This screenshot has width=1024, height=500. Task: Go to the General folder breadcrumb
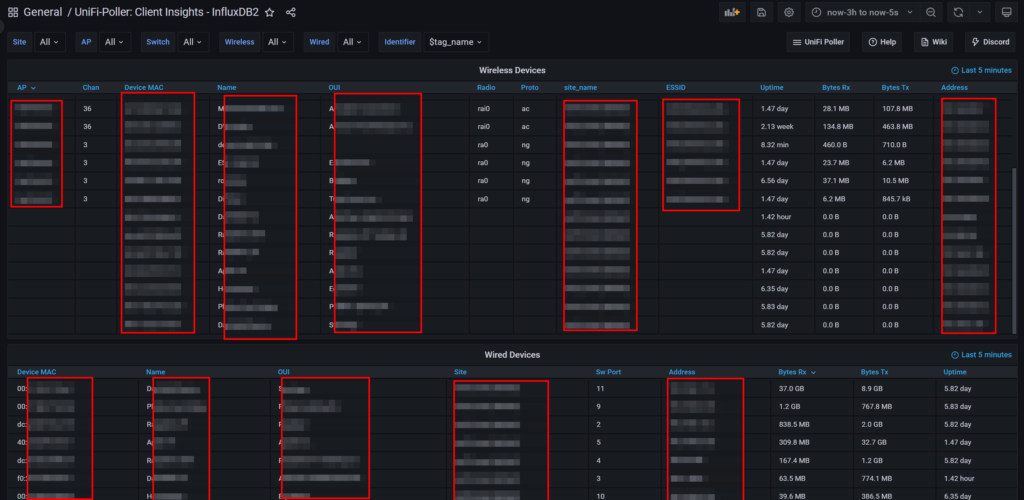pyautogui.click(x=42, y=12)
